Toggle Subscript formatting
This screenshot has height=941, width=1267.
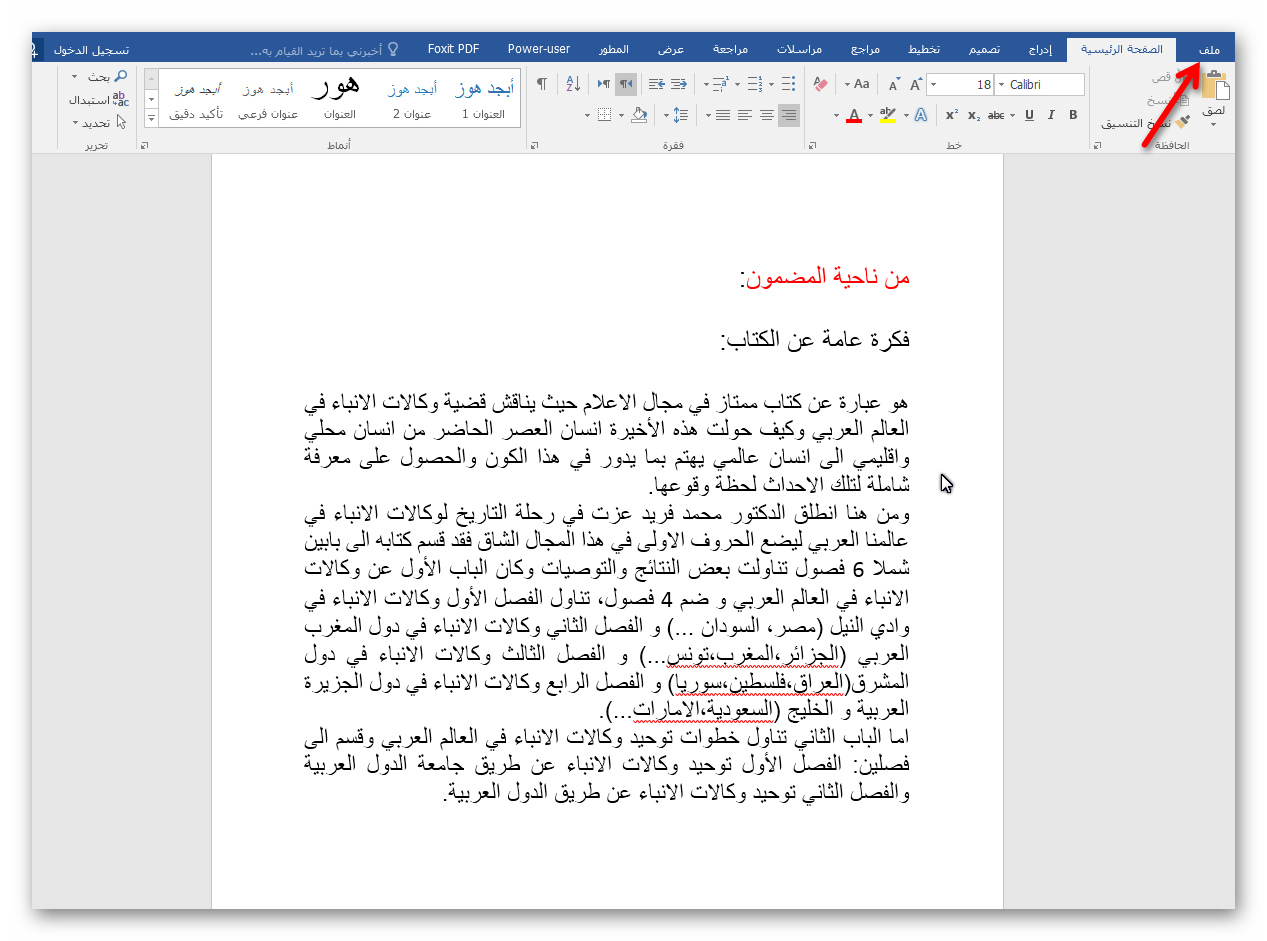click(x=974, y=115)
